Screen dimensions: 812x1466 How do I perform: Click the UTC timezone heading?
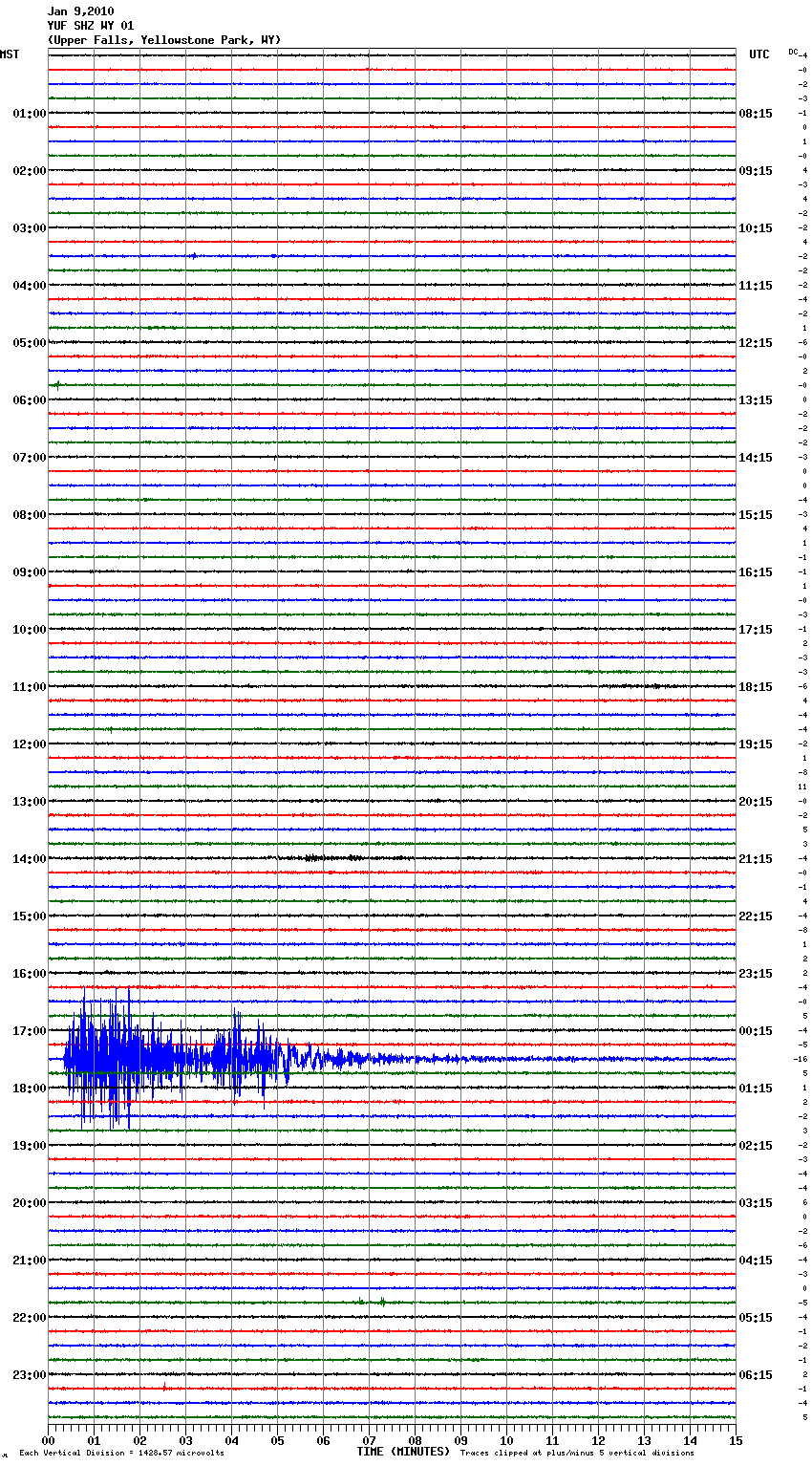pyautogui.click(x=759, y=54)
